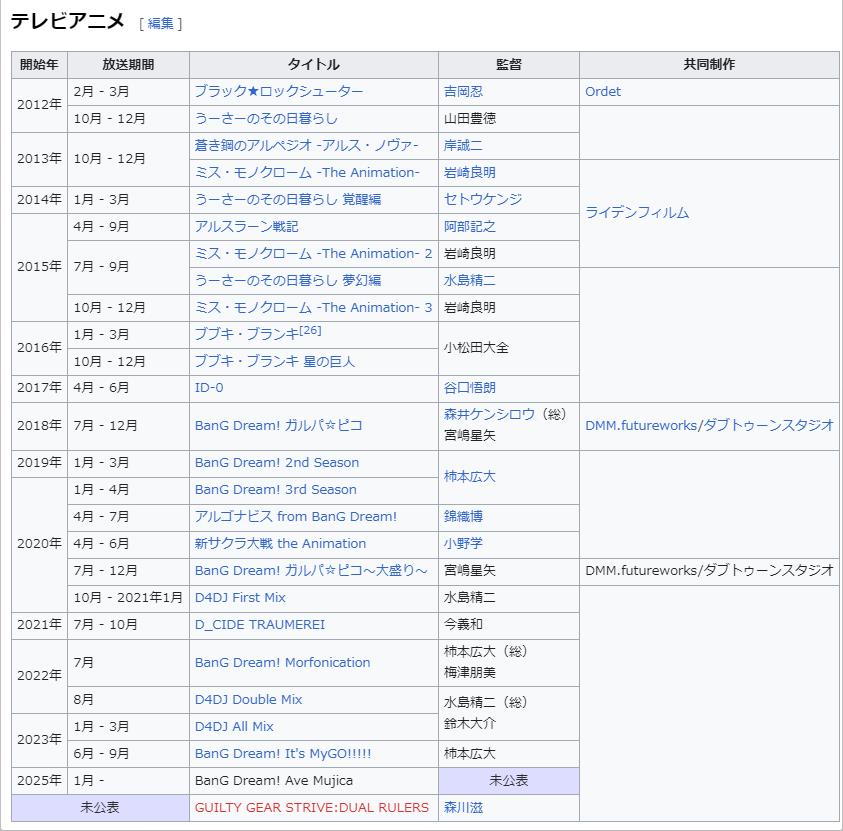
Task: Open the ブラック★ロックシューター title link
Action: pyautogui.click(x=278, y=91)
